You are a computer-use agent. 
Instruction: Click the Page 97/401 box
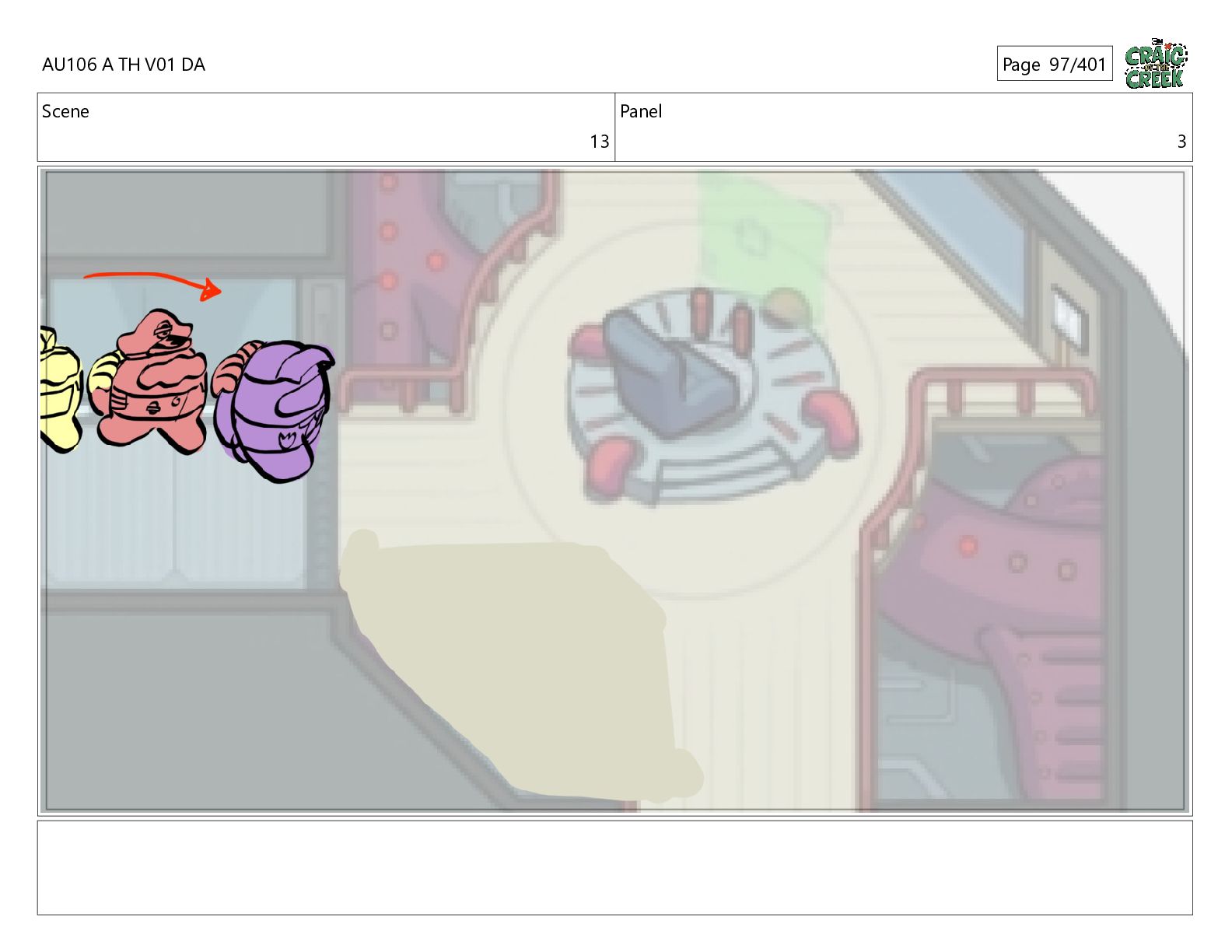click(x=1054, y=64)
